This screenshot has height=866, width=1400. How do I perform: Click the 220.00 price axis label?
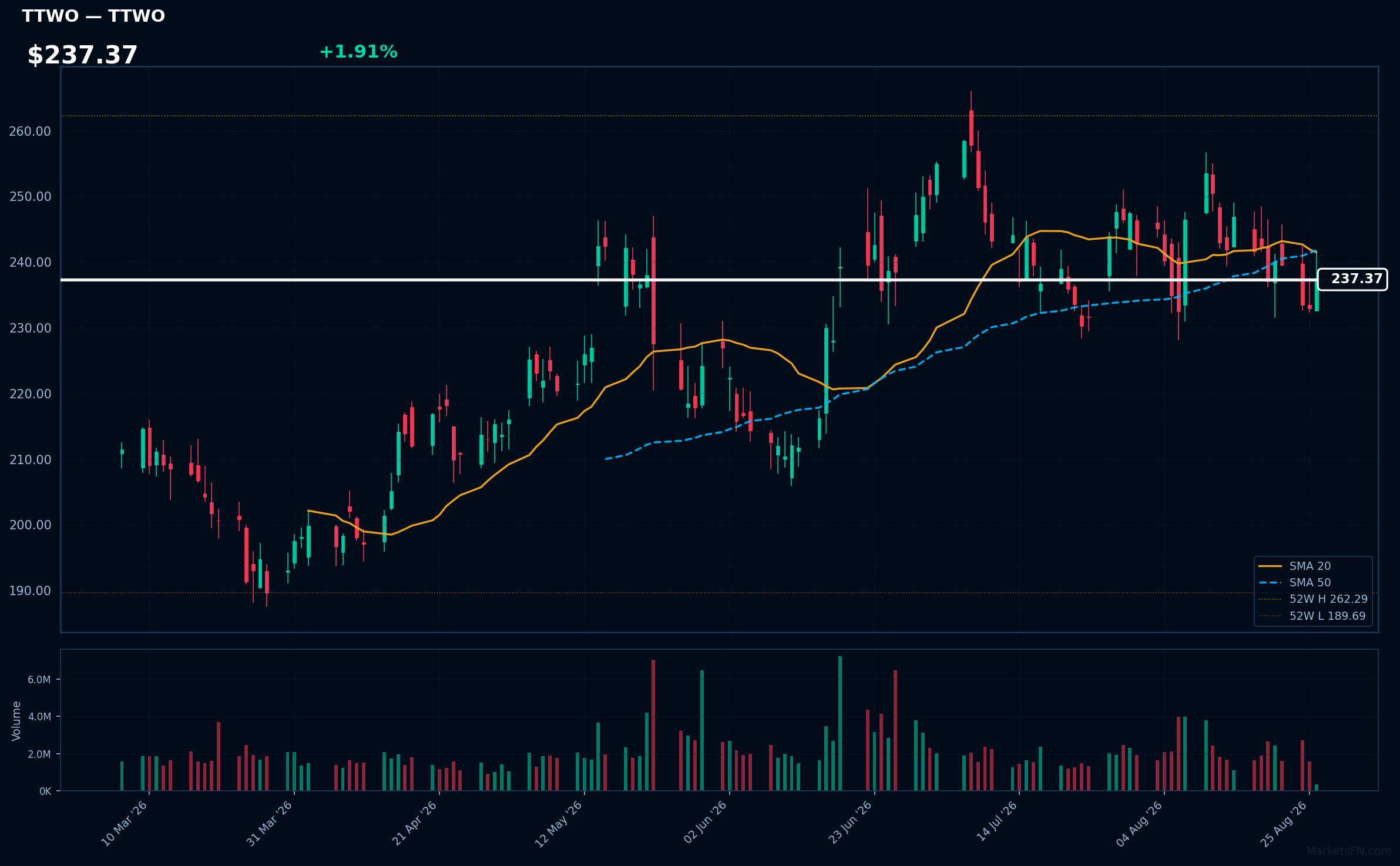[x=30, y=394]
